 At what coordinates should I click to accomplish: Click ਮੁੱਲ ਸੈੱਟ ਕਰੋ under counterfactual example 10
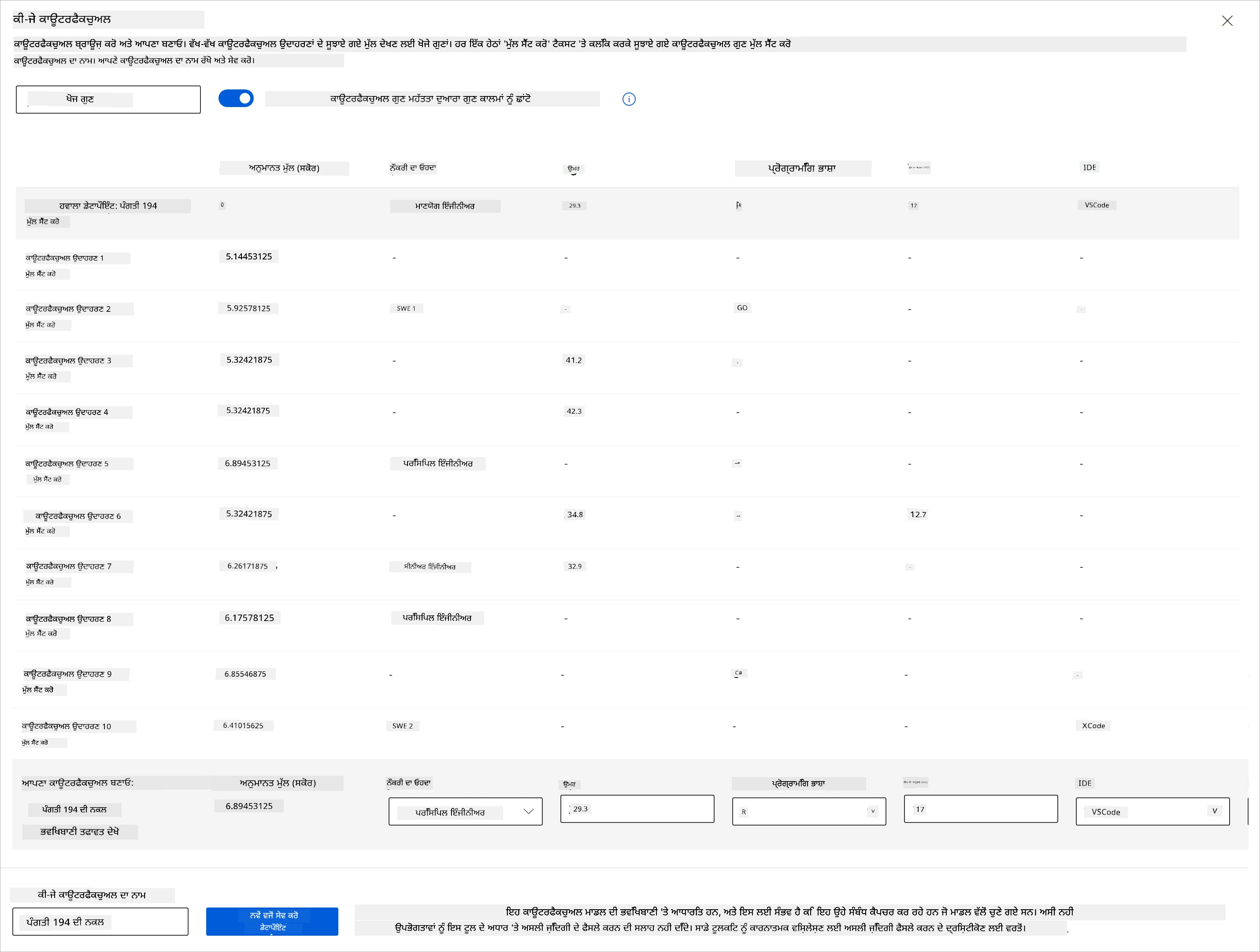(x=35, y=743)
